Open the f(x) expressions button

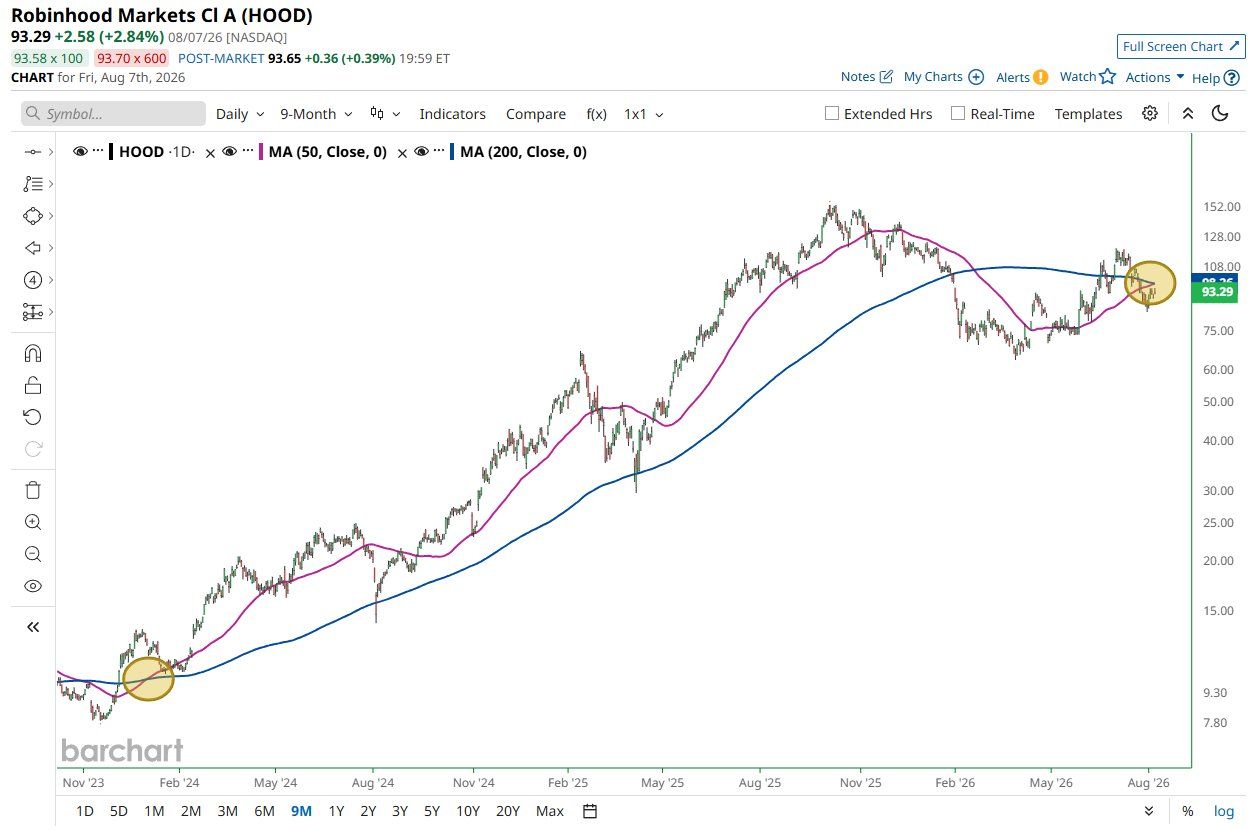click(x=596, y=114)
